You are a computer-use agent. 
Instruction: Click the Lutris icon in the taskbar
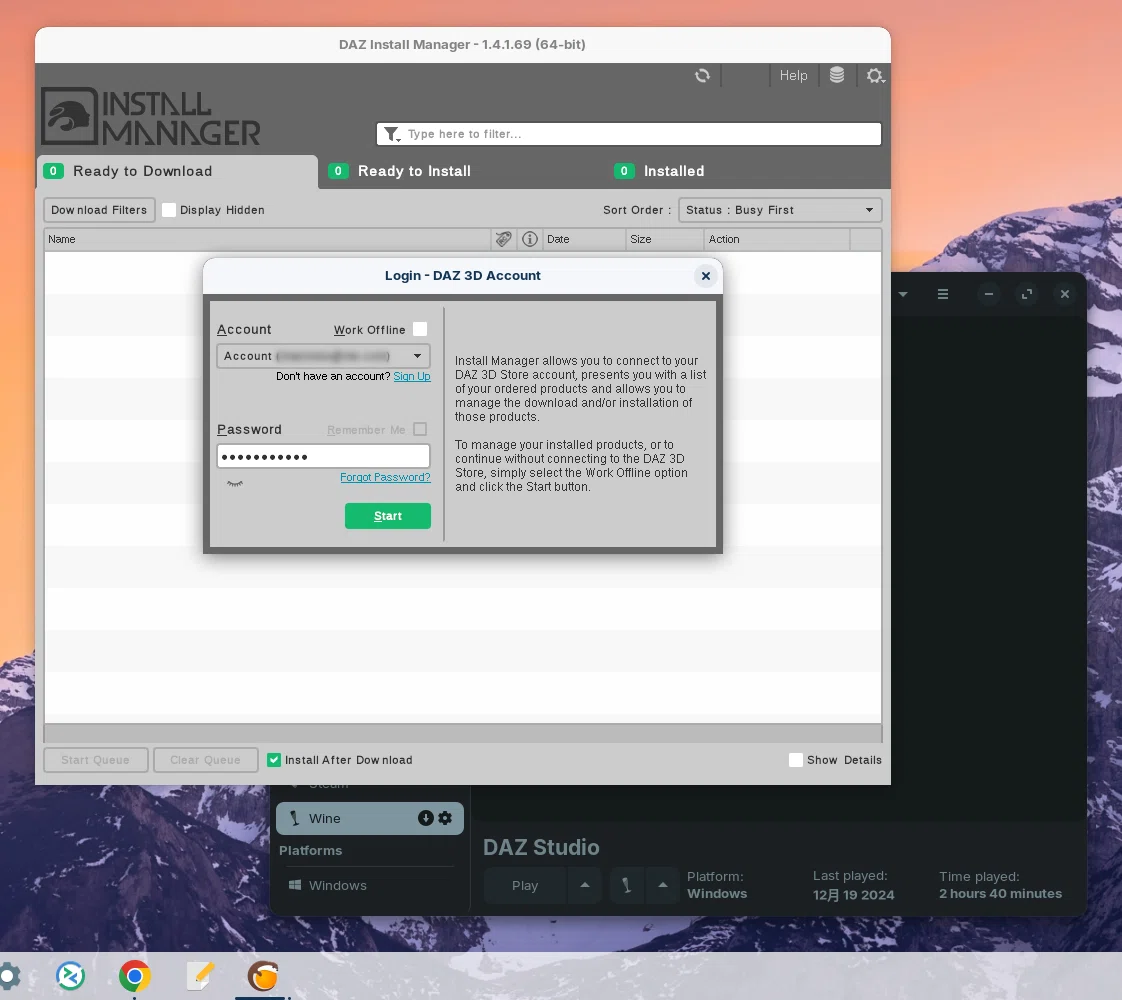(x=263, y=976)
